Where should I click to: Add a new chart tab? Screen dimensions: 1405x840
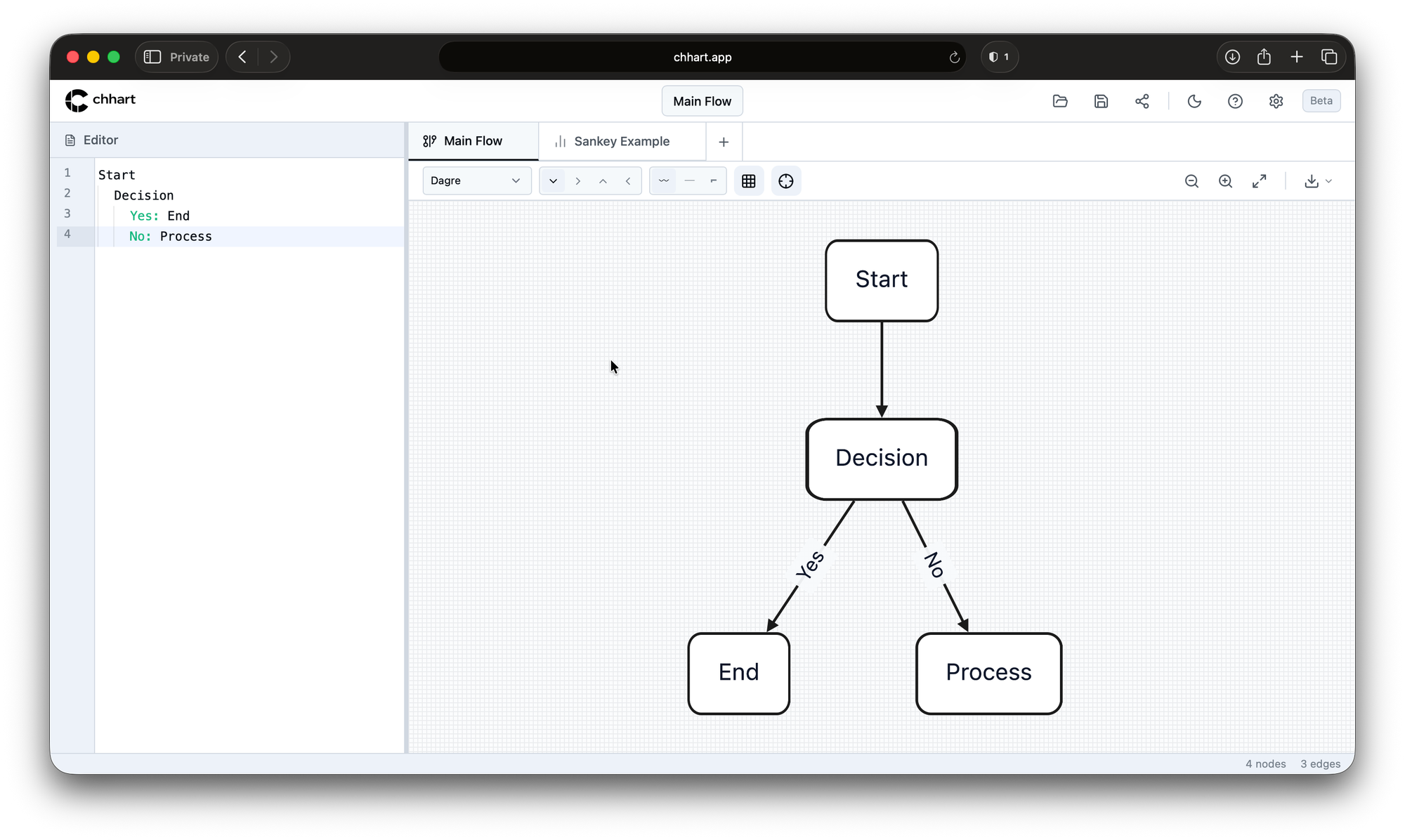724,142
